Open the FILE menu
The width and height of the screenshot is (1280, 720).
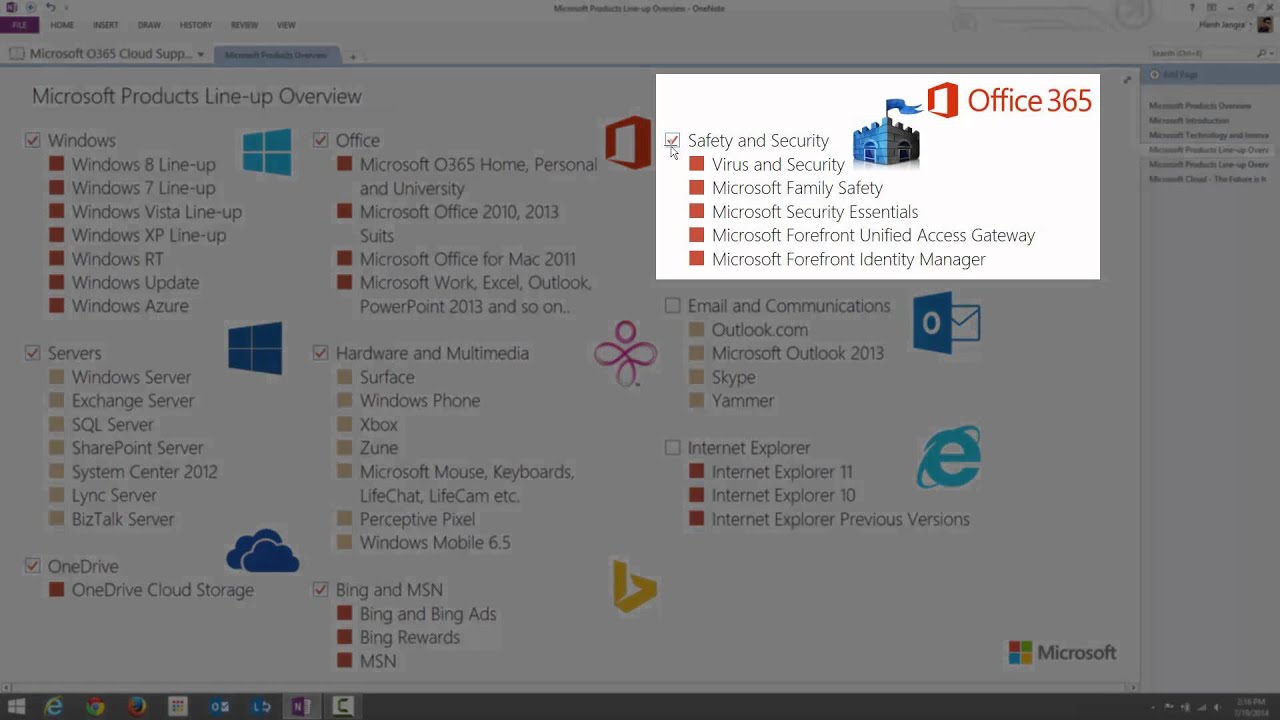tap(19, 25)
